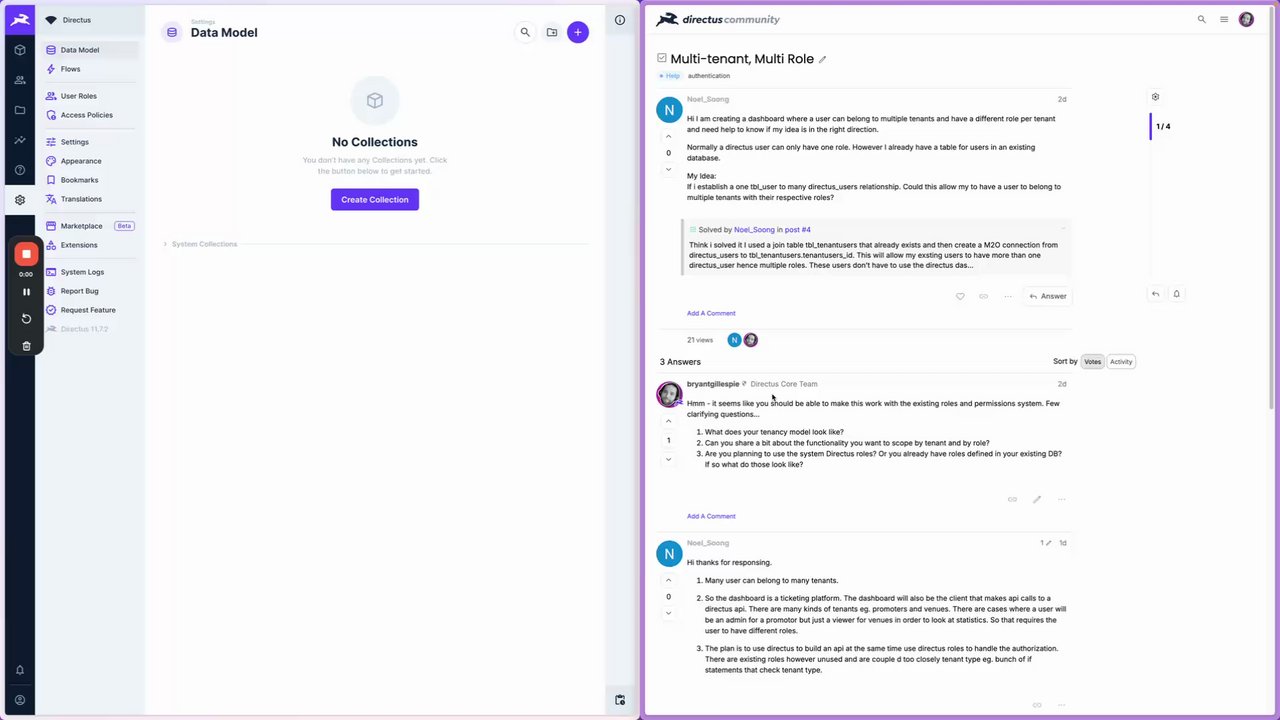Viewport: 1280px width, 720px height.
Task: Click the solved checkbox beside topic title
Action: (662, 58)
